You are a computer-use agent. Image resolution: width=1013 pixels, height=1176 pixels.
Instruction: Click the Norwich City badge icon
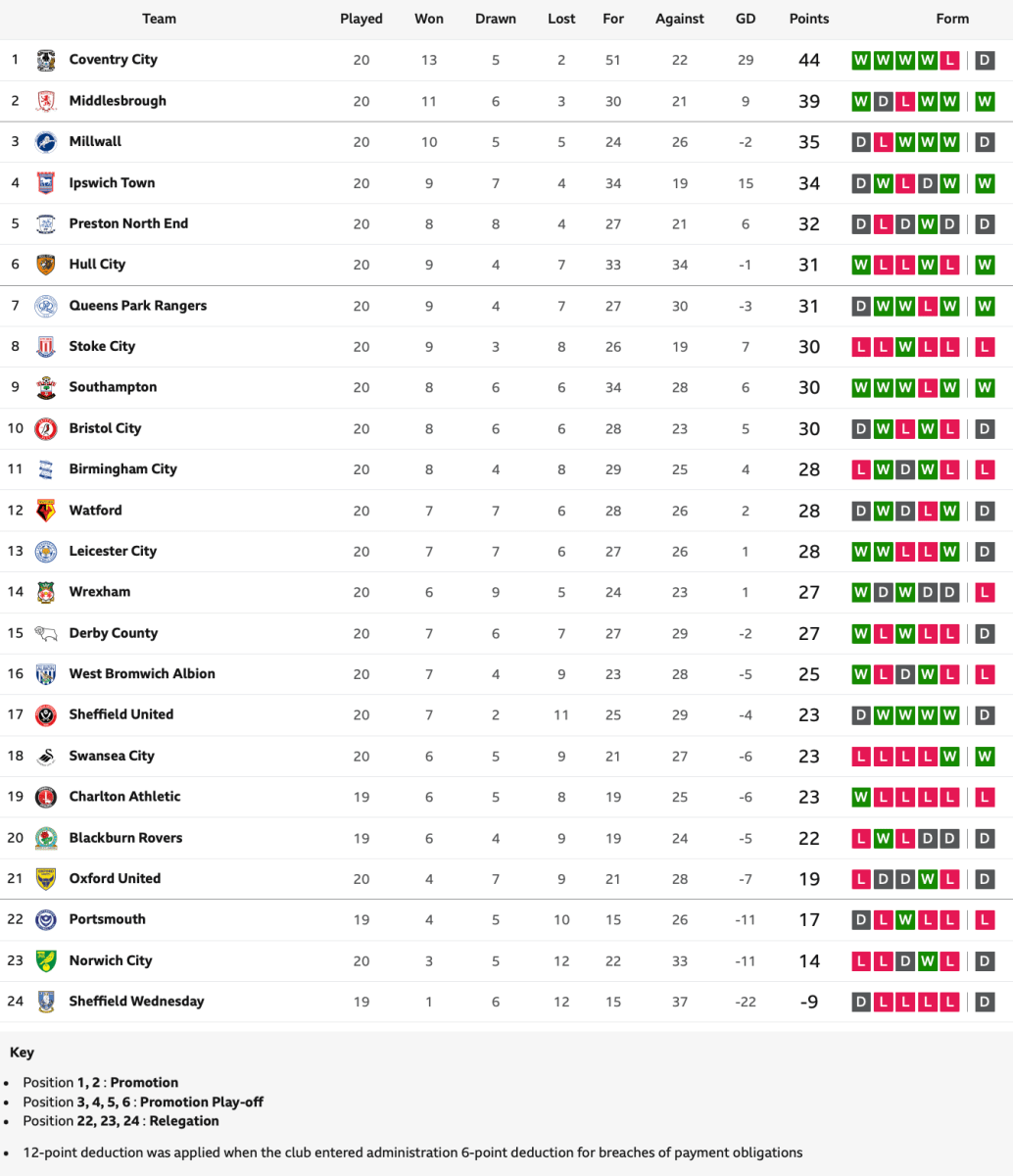(x=45, y=960)
